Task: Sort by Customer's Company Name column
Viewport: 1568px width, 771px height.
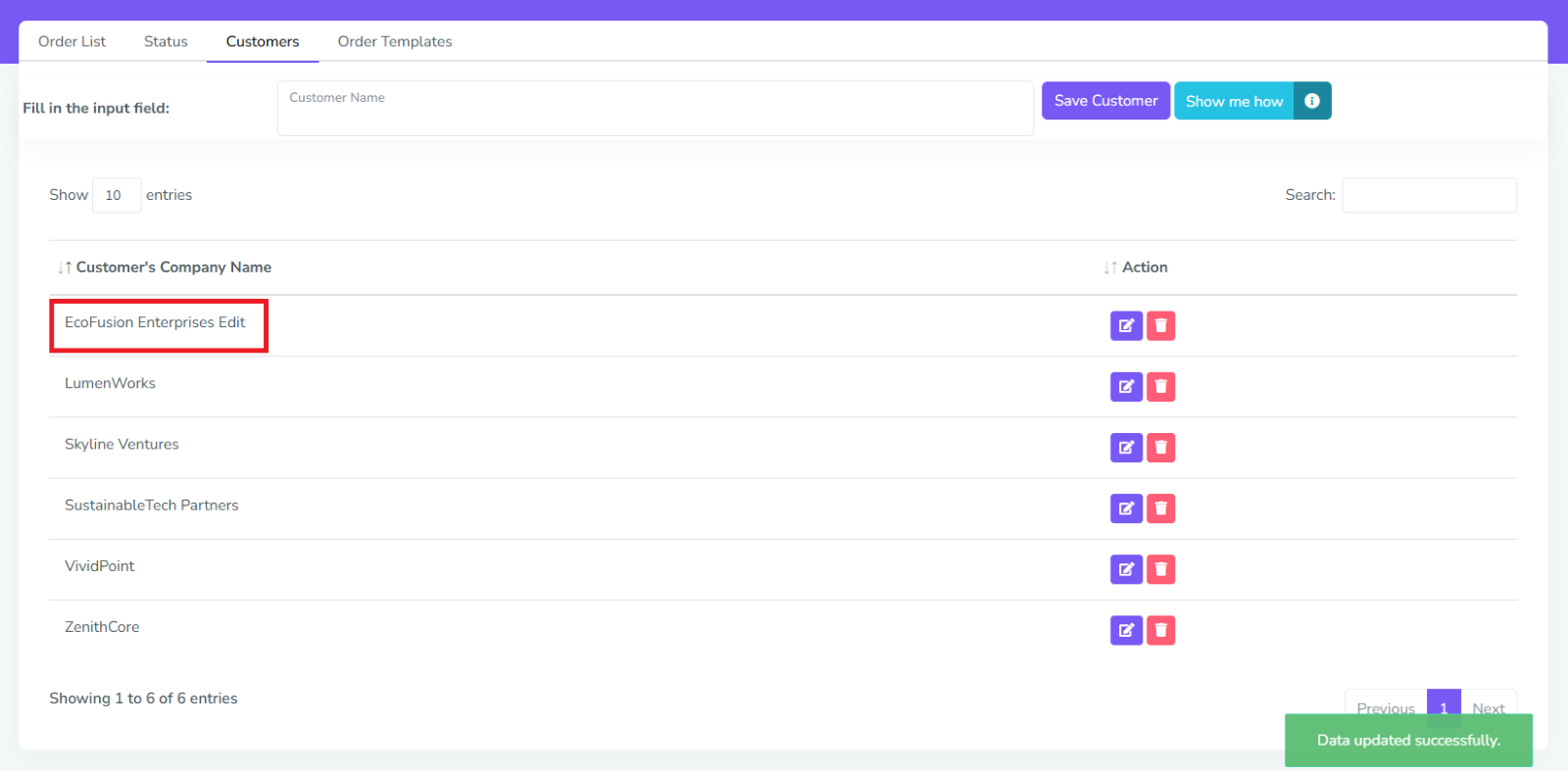Action: click(x=173, y=267)
